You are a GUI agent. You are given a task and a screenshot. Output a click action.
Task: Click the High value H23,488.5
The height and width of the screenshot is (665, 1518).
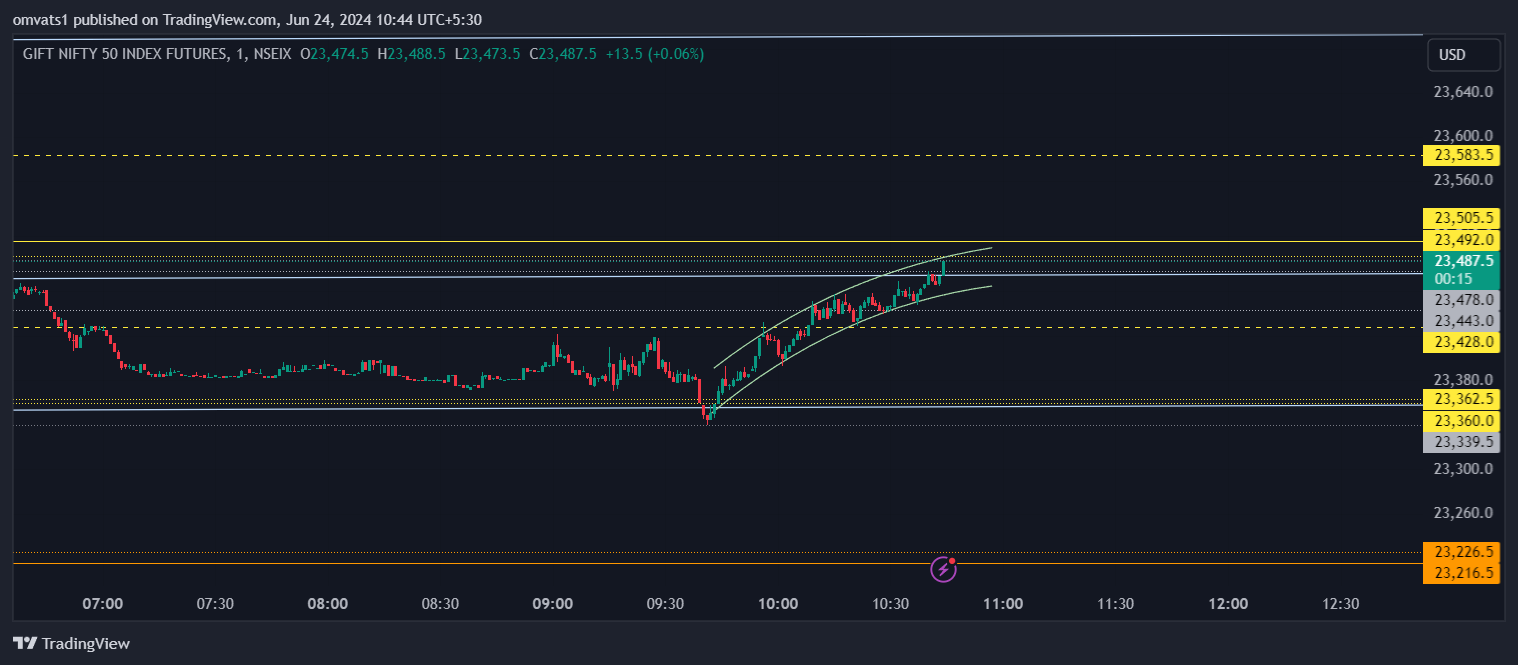[x=411, y=54]
